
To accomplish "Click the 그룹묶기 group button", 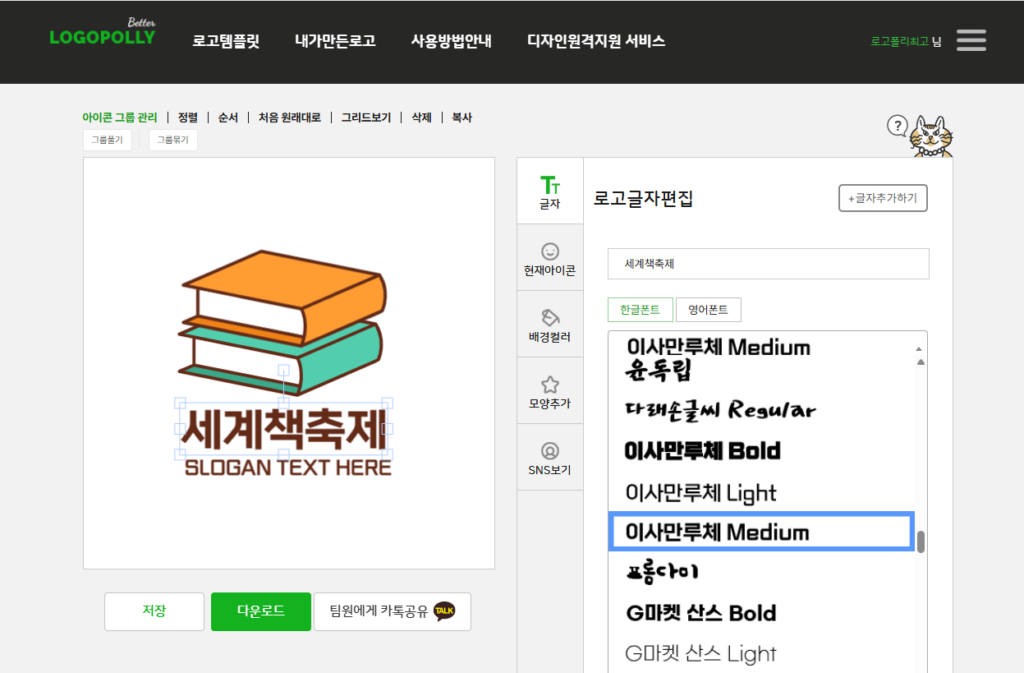I will coord(173,140).
